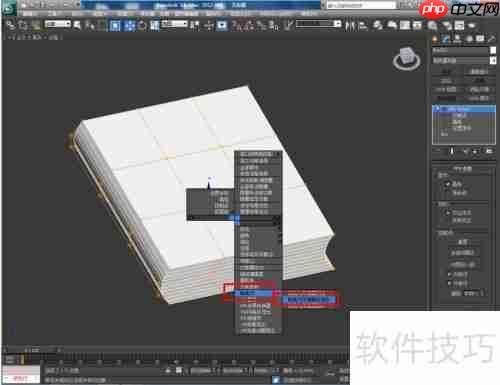Toggle the first checked option in rollout

(x=448, y=184)
